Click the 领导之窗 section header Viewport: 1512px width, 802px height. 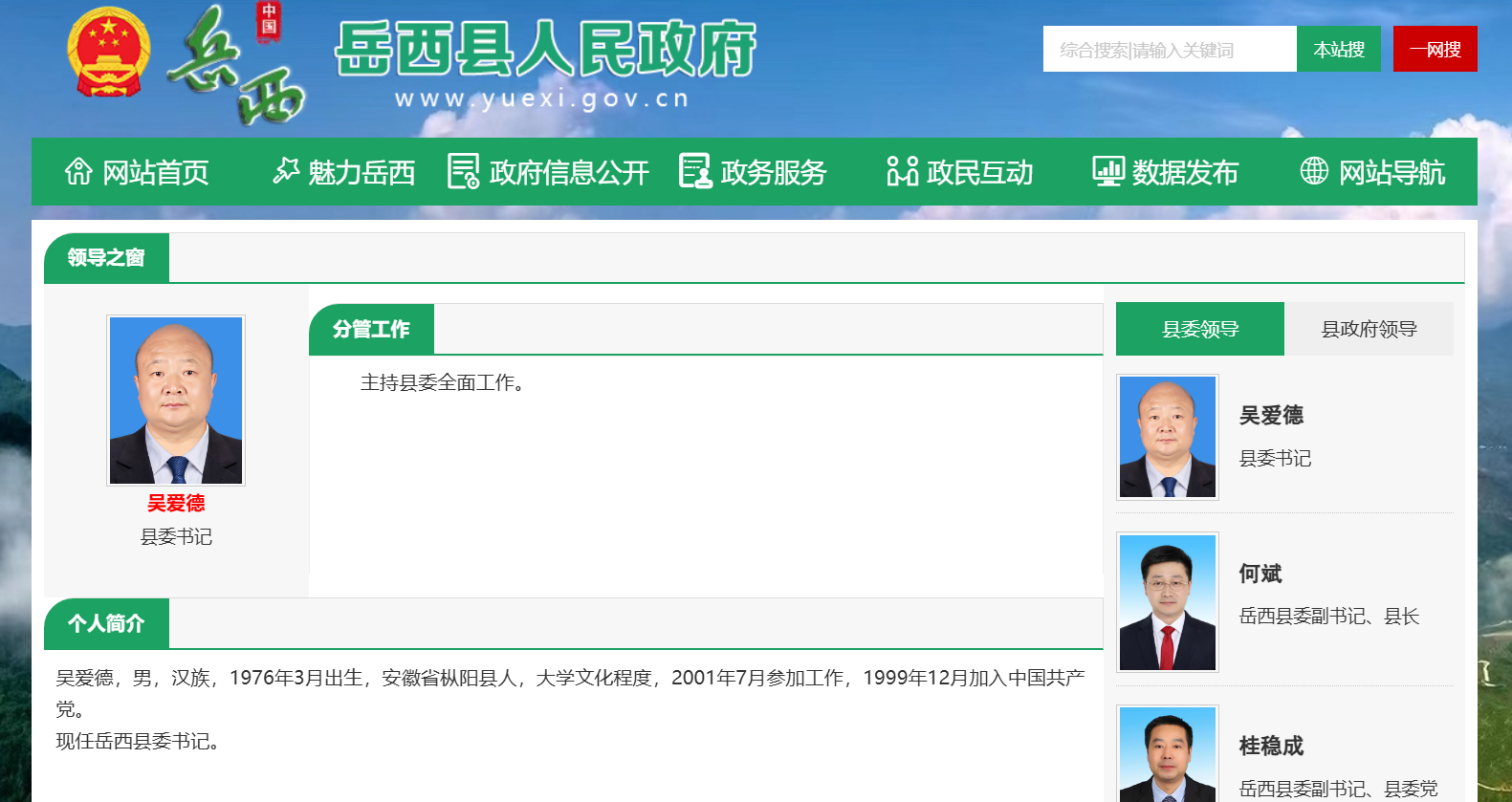(x=106, y=258)
